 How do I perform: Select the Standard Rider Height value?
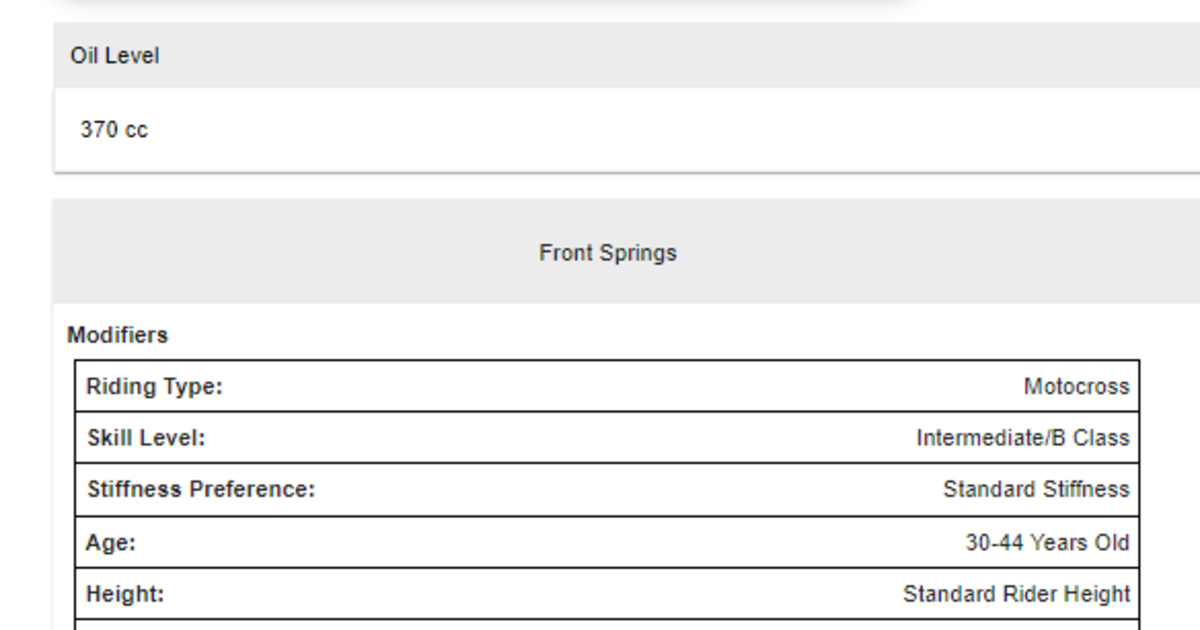[x=1016, y=594]
